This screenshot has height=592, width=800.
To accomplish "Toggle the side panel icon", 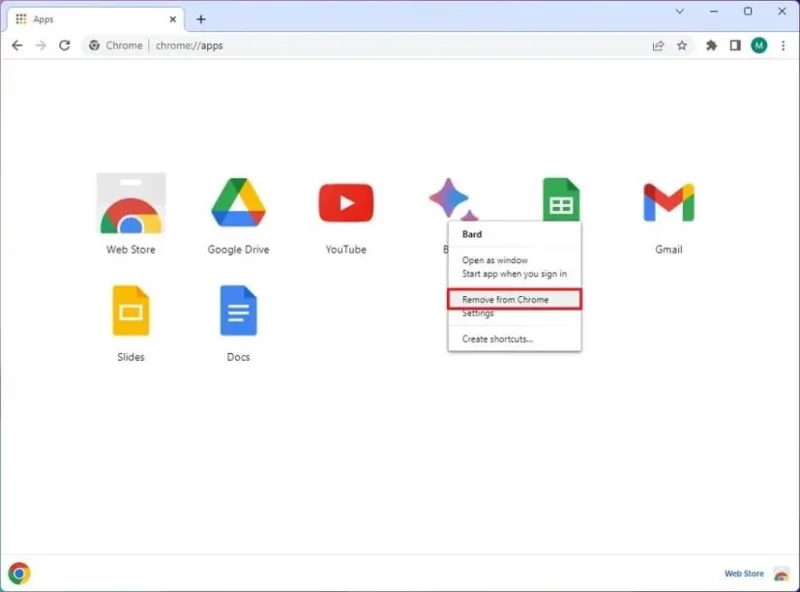I will (735, 45).
